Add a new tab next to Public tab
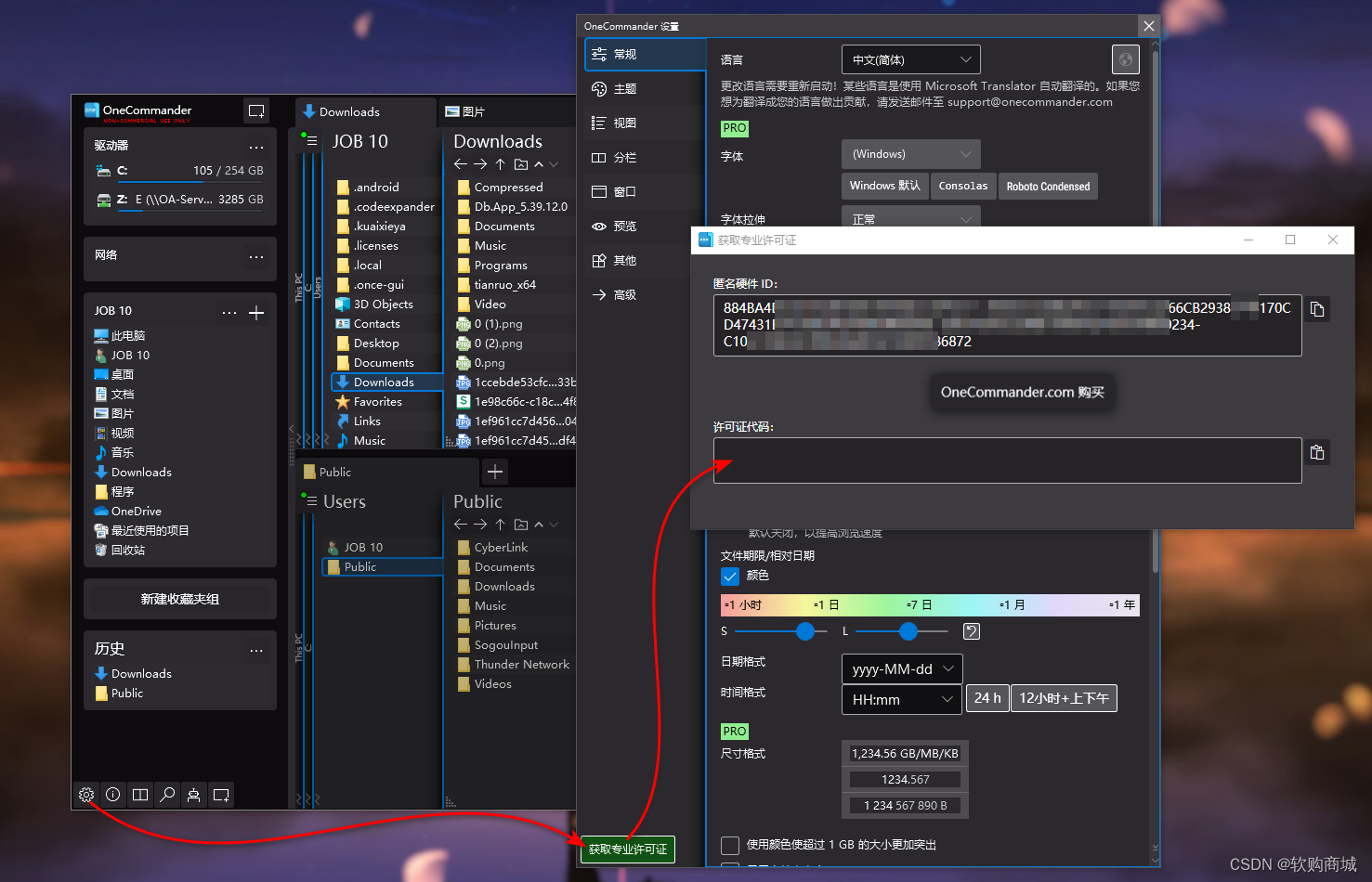The height and width of the screenshot is (882, 1372). click(x=495, y=472)
